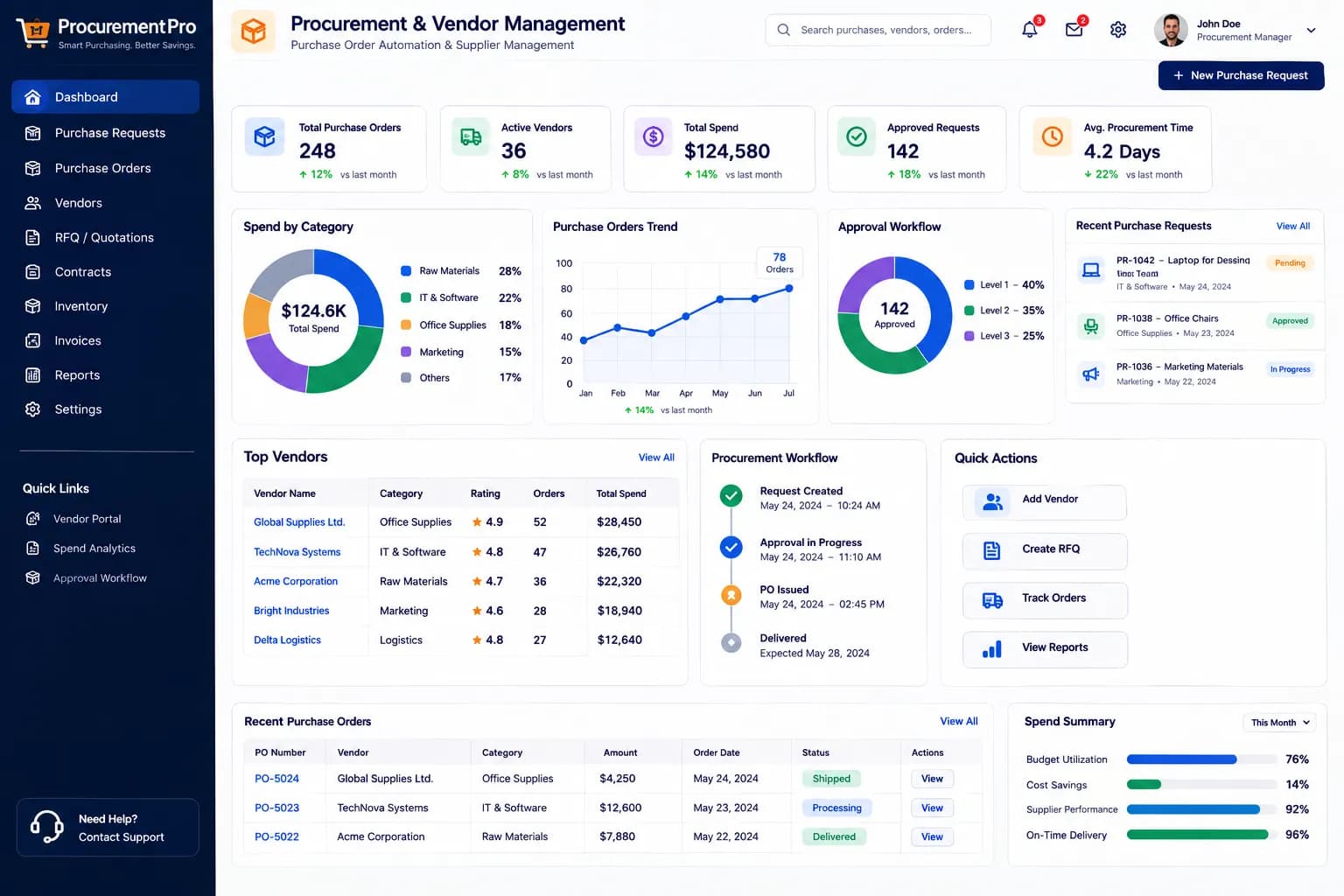
Task: Click Contact Support in the help box
Action: (x=122, y=837)
